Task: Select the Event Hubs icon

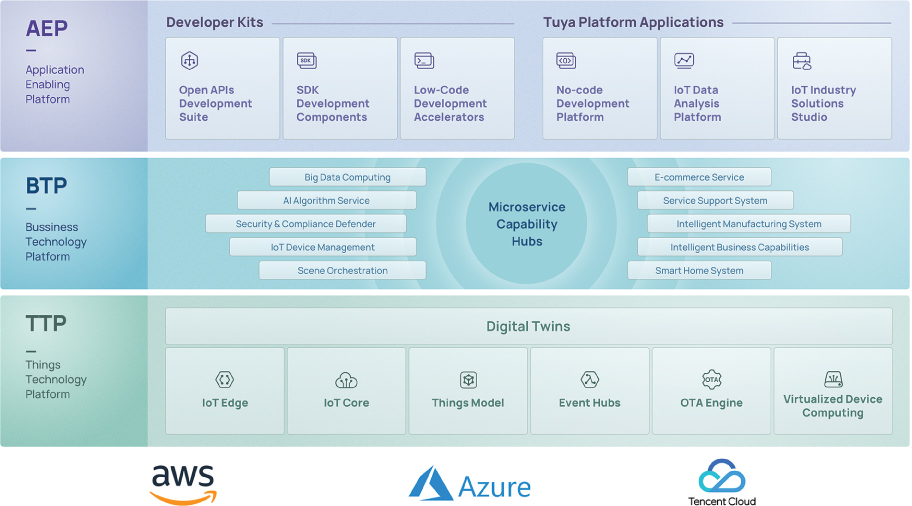Action: [x=589, y=380]
